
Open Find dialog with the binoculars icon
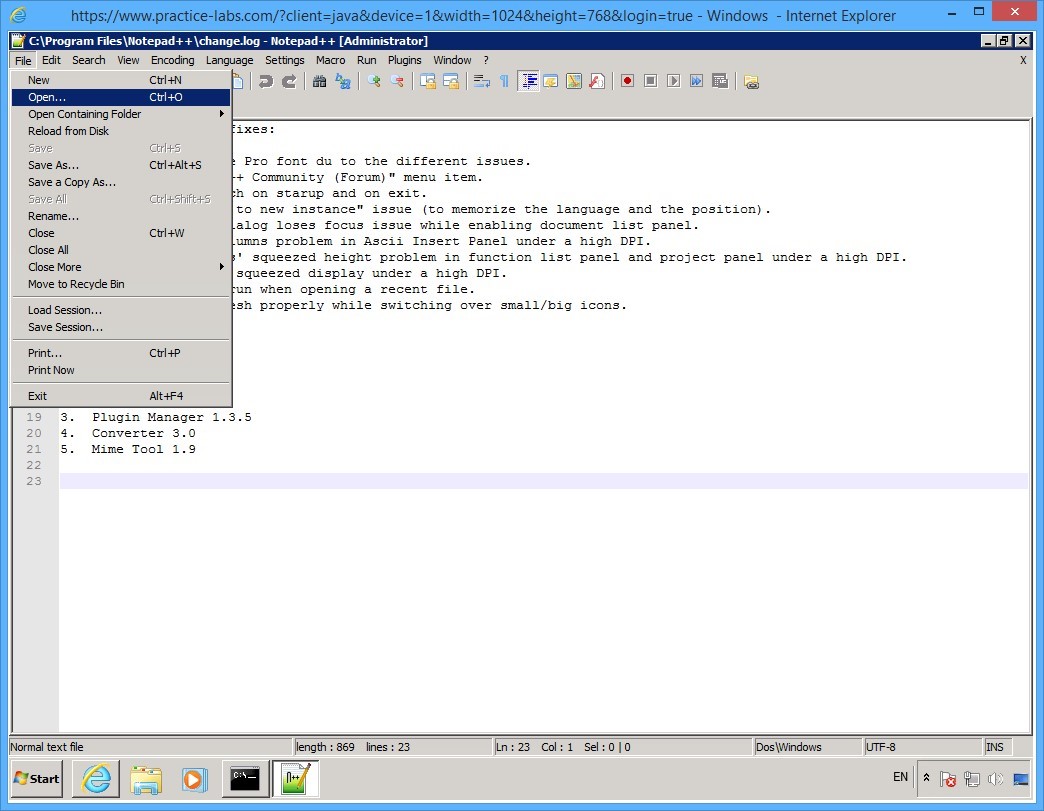[318, 82]
